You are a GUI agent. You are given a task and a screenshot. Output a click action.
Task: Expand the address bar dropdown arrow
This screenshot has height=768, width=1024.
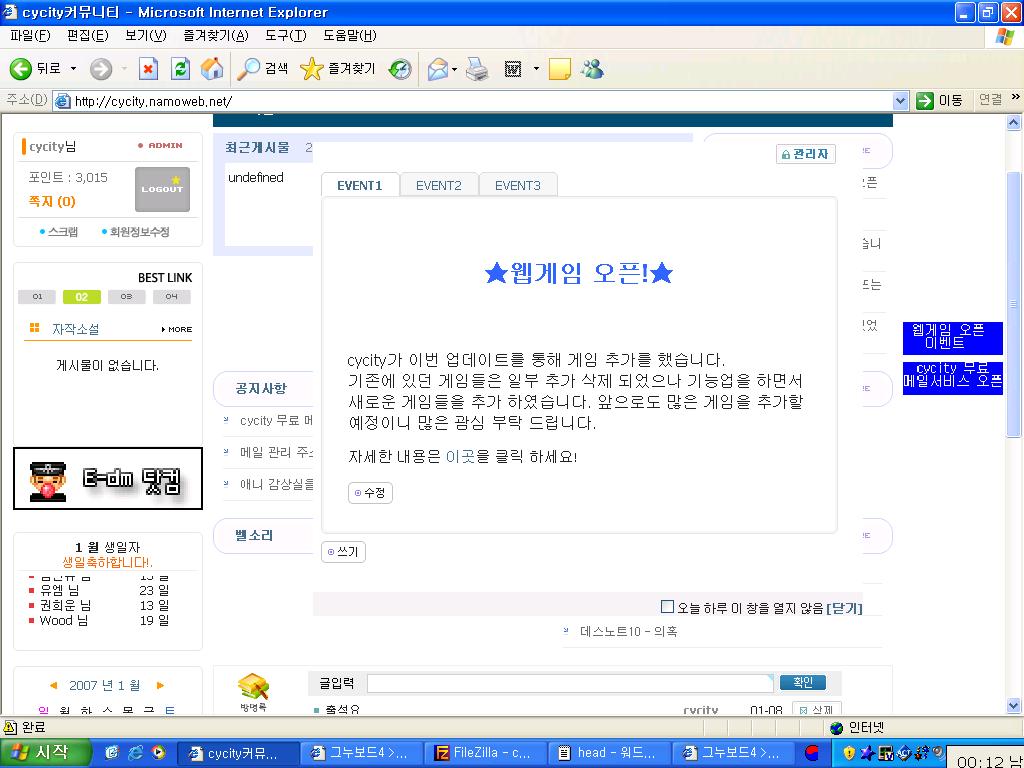coord(899,101)
